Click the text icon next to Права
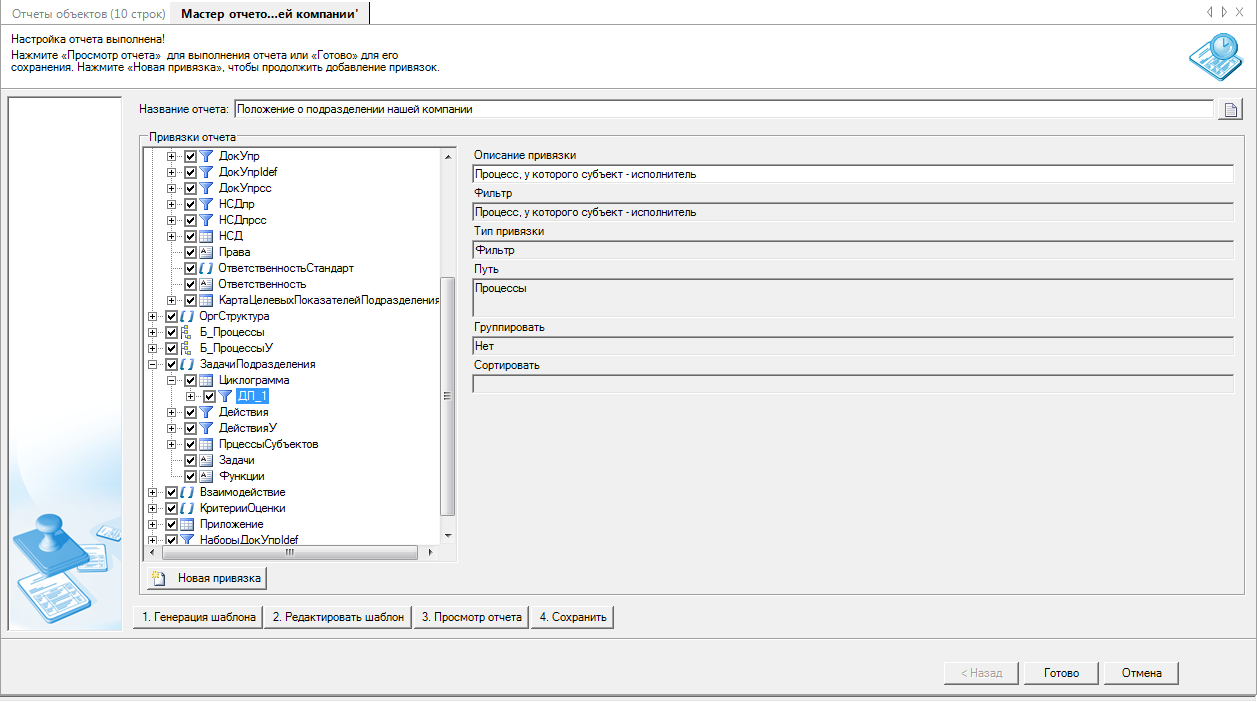 pos(206,252)
